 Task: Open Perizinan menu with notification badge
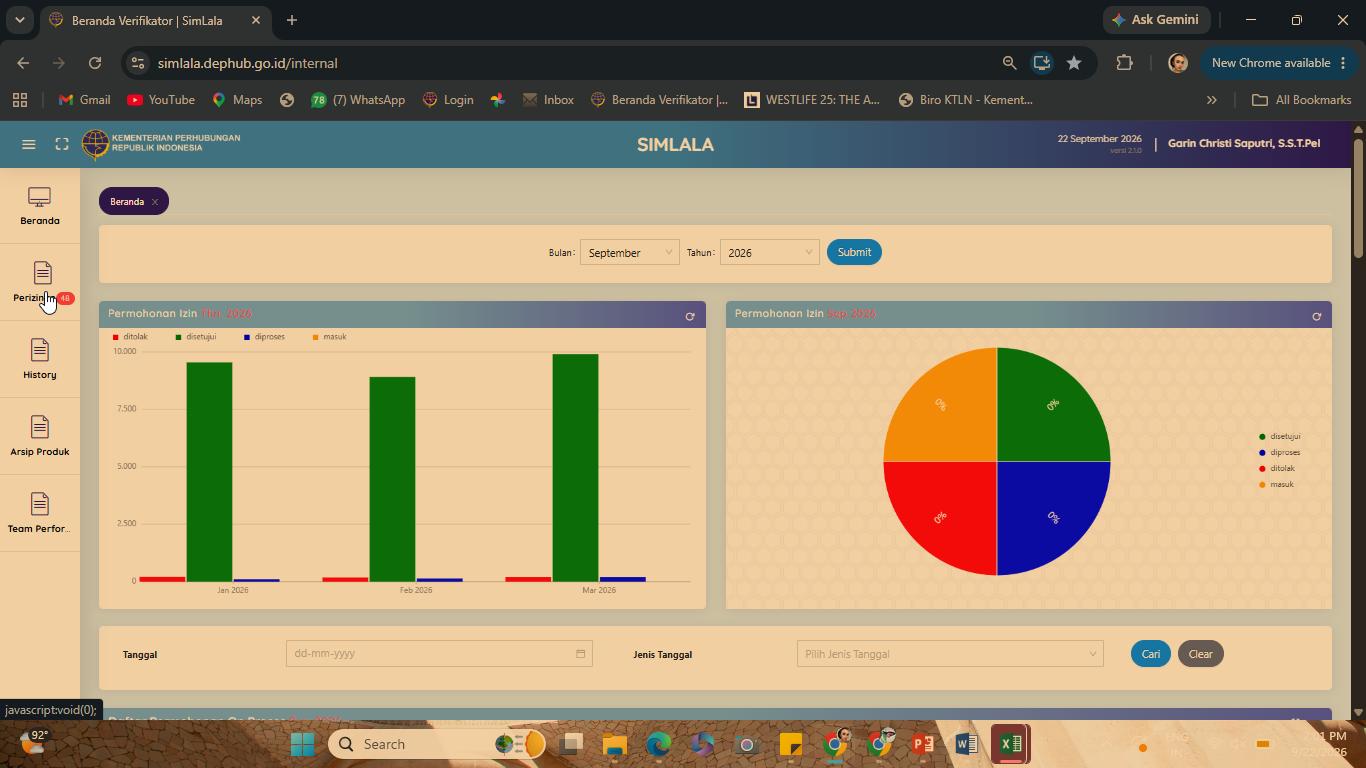40,283
